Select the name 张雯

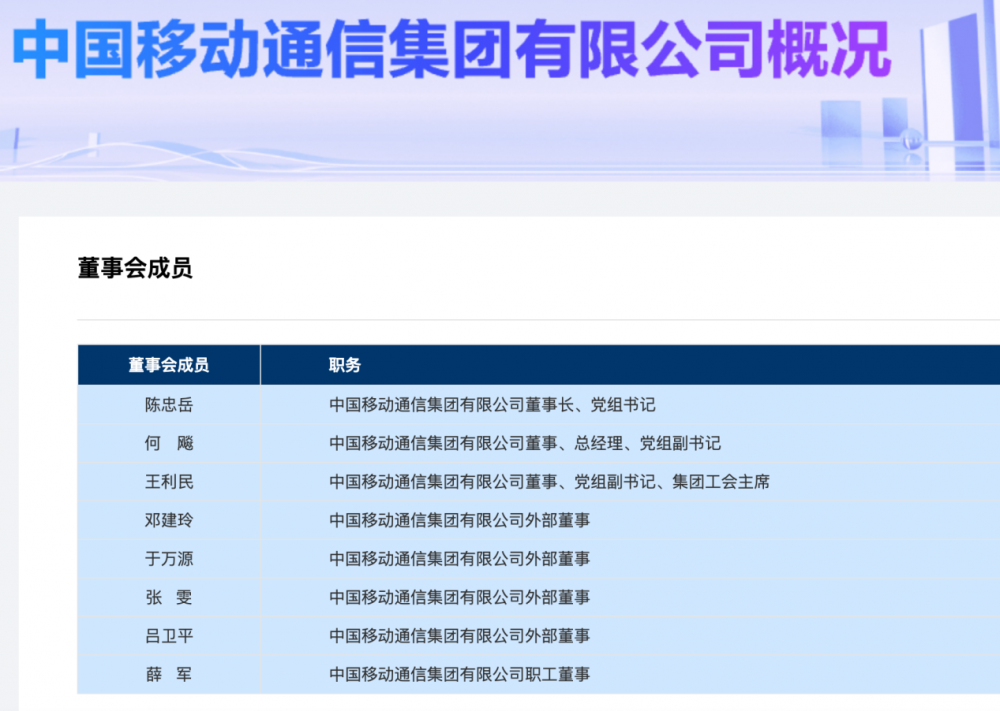(169, 597)
